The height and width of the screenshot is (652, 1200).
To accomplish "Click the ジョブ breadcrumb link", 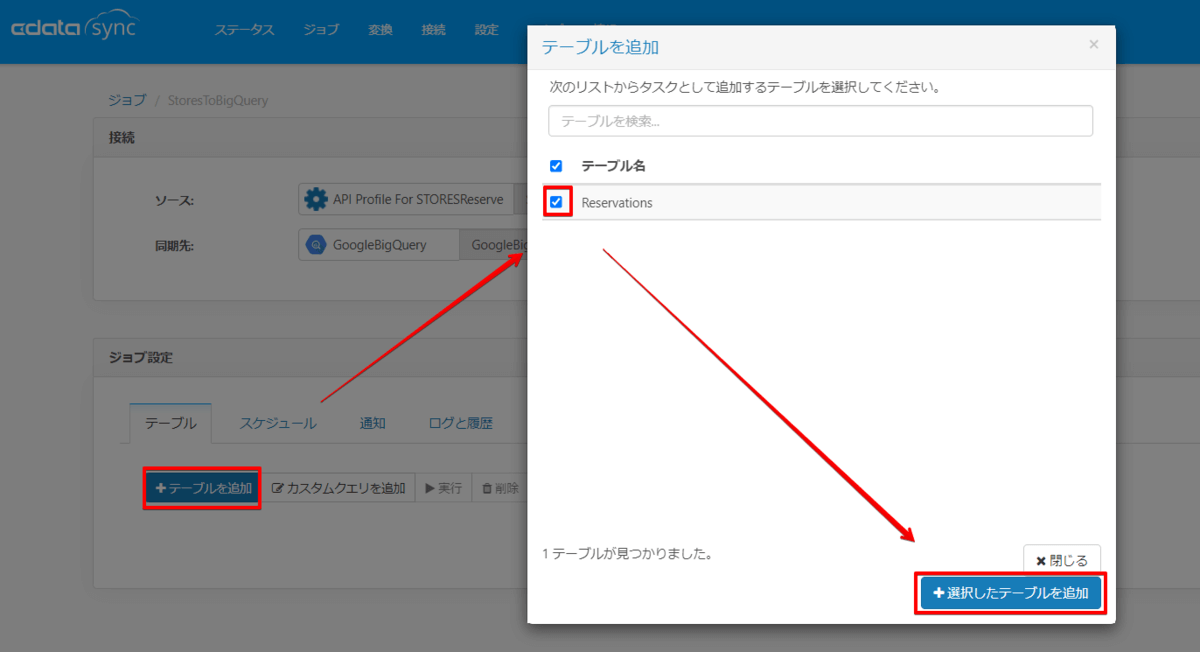I will pos(127,100).
